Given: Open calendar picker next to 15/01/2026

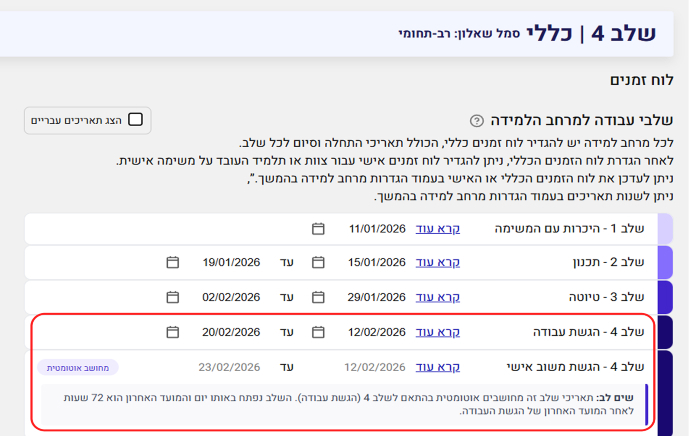Looking at the screenshot, I should click(318, 262).
